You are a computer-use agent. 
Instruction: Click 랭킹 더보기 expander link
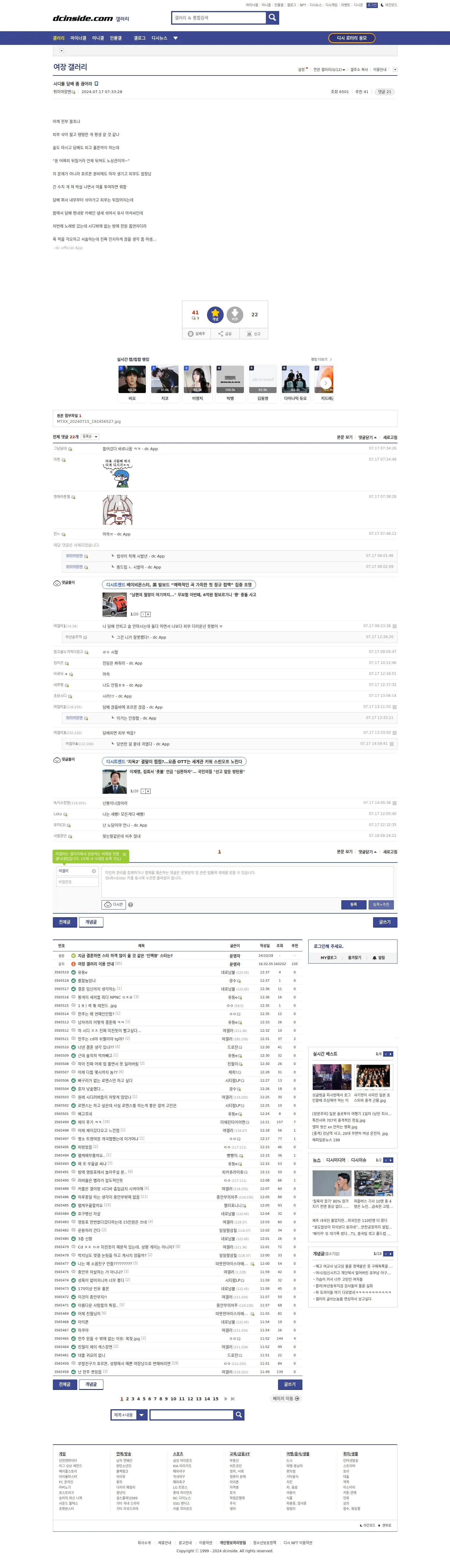click(x=321, y=359)
